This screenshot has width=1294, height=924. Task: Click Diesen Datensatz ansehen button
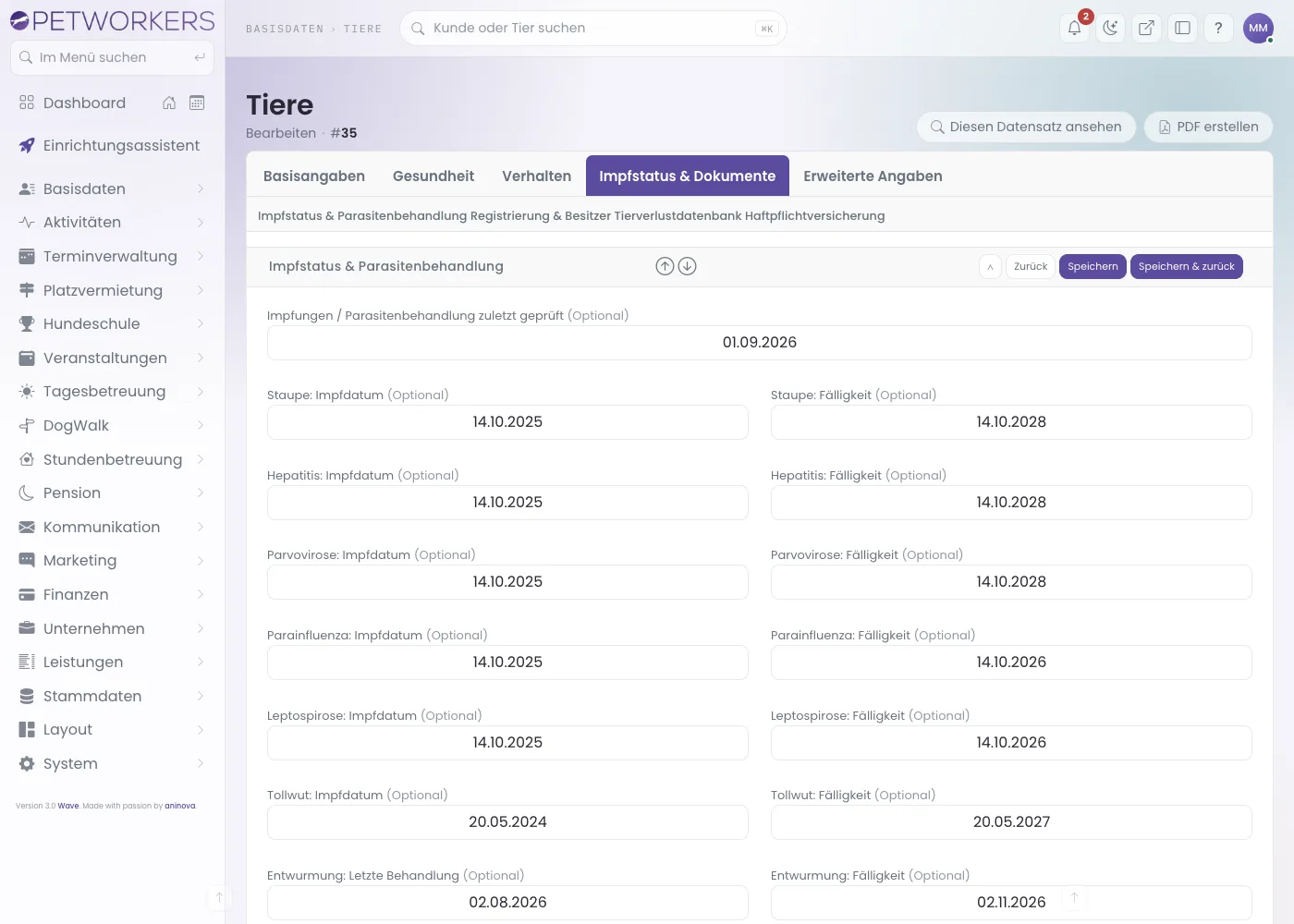(x=1026, y=127)
